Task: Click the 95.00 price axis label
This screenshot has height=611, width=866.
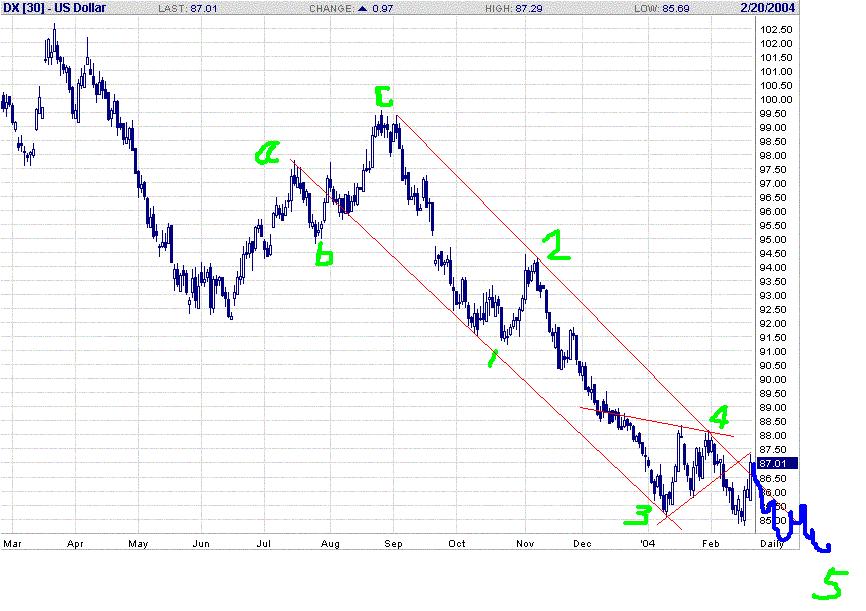Action: pyautogui.click(x=773, y=239)
